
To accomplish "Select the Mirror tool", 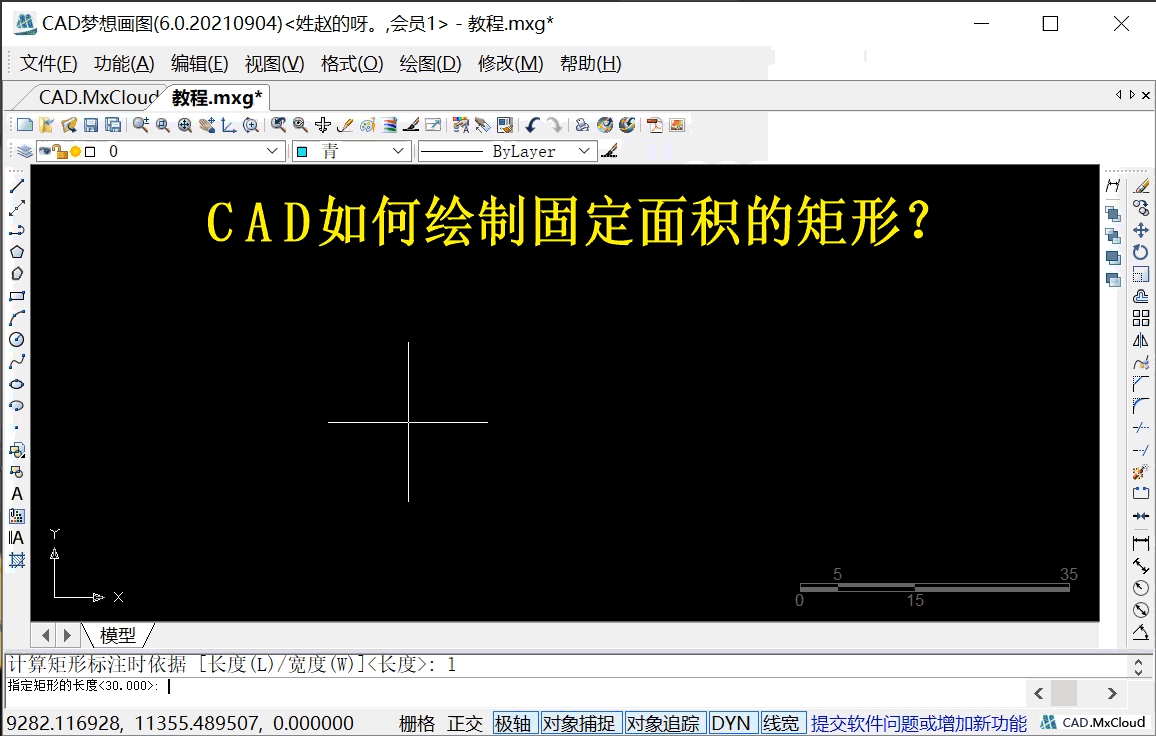I will 1141,340.
